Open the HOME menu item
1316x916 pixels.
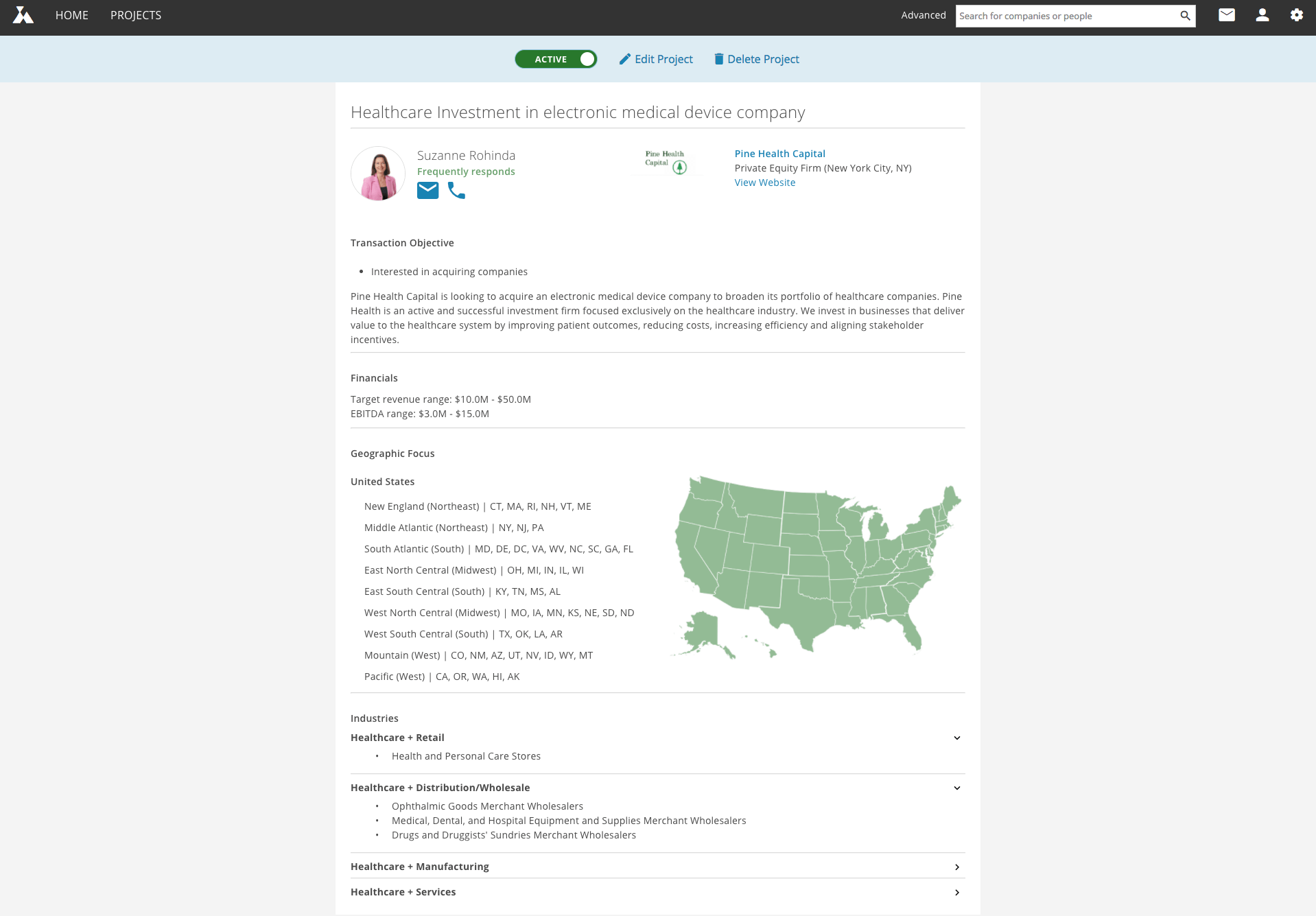click(x=72, y=15)
